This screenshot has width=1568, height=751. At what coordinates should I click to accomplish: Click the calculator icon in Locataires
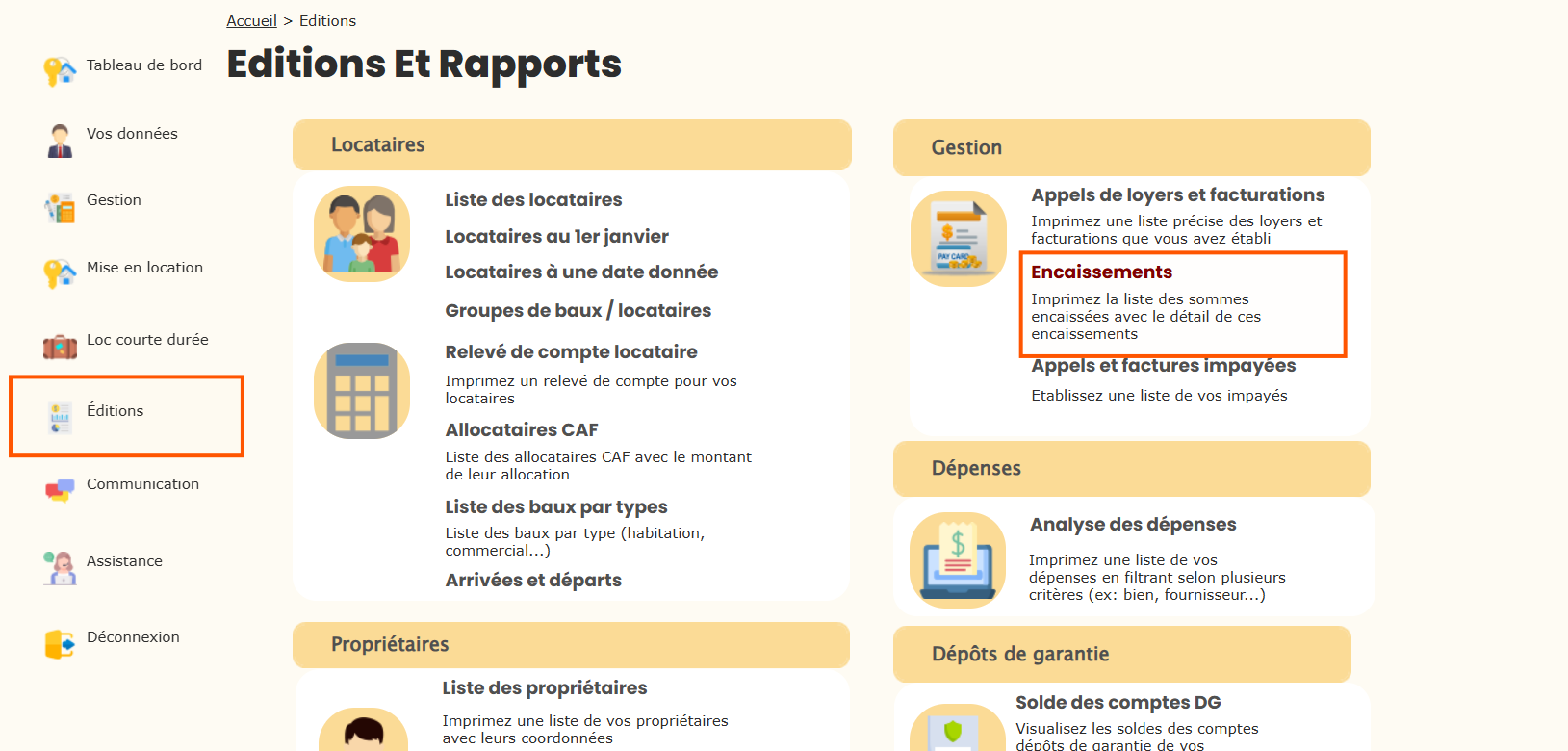(x=362, y=391)
